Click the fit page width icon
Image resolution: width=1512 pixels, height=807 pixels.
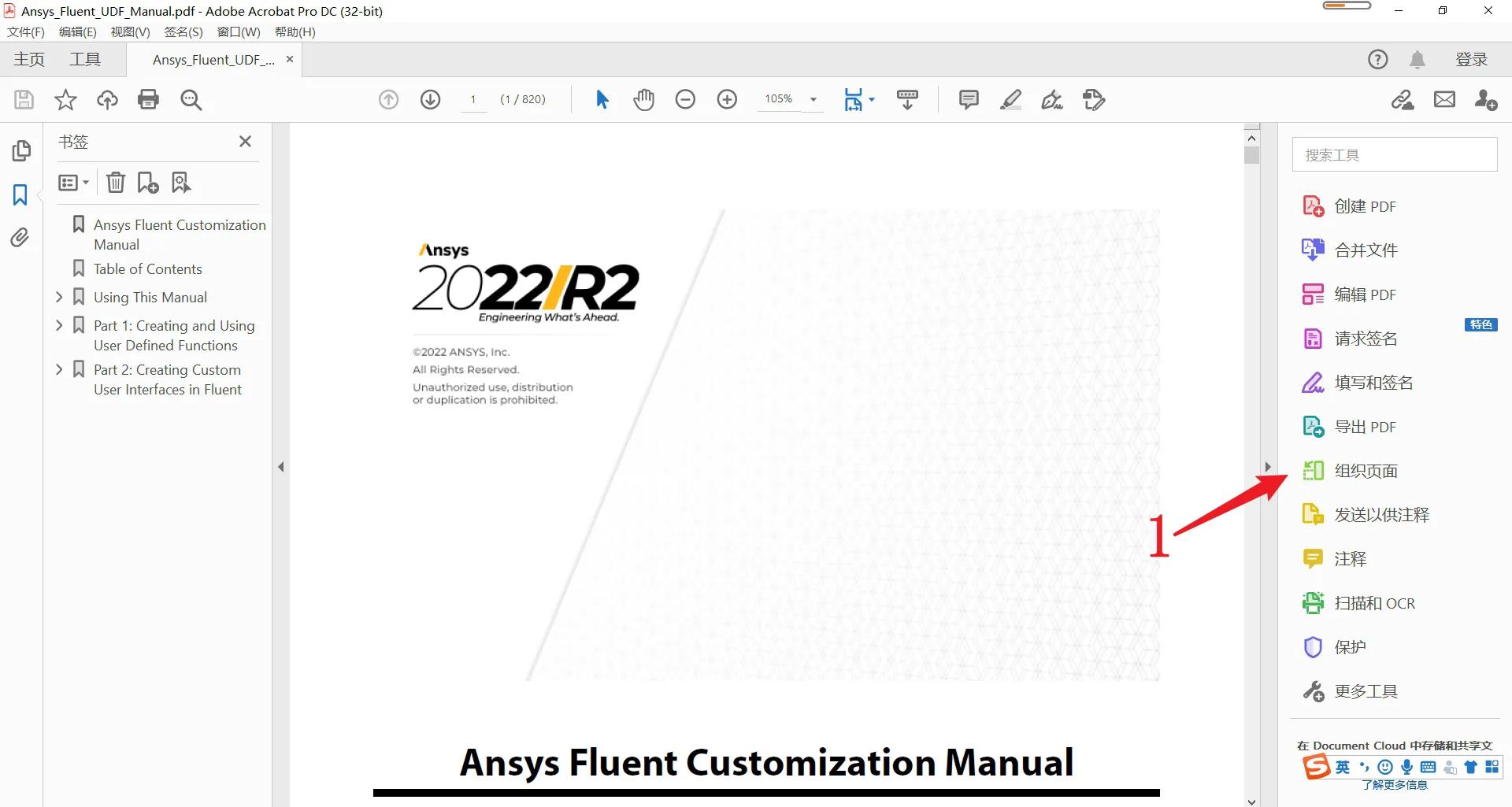click(x=853, y=99)
